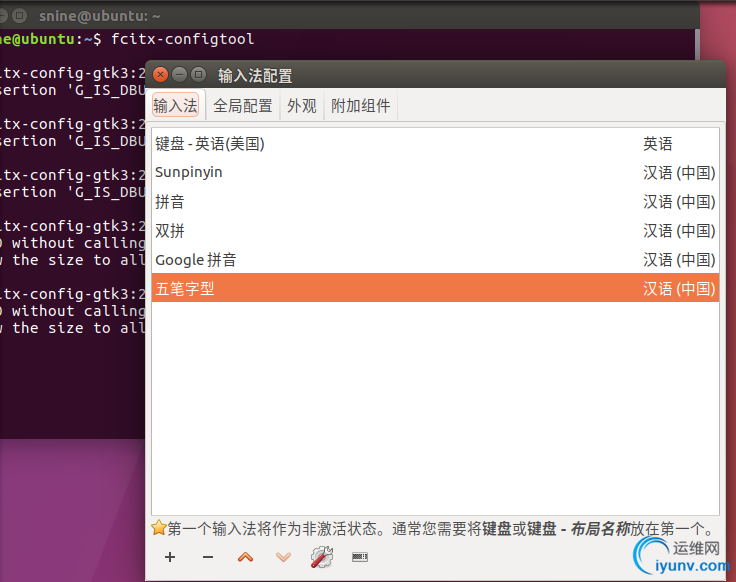Open keyboard layout settings icon
The width and height of the screenshot is (736, 582).
360,557
